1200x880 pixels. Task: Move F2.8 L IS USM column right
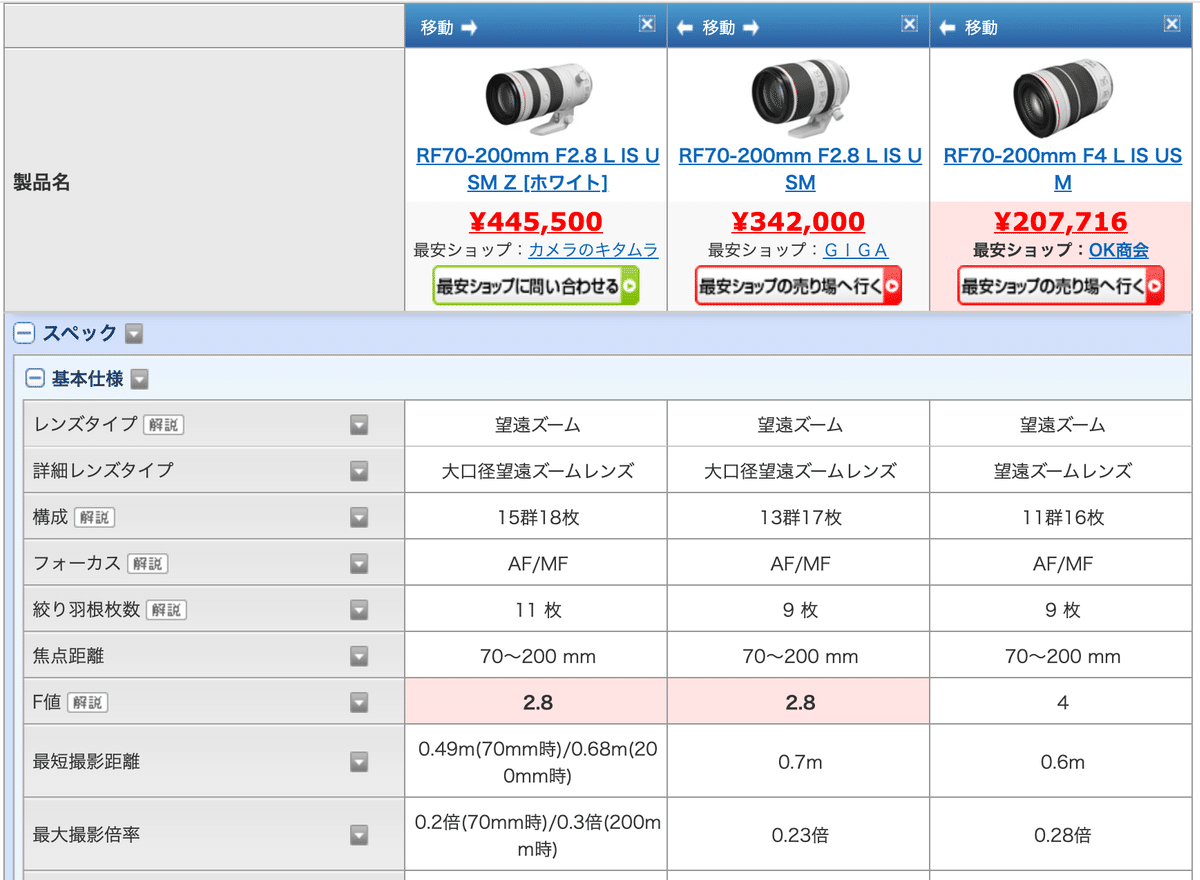750,28
